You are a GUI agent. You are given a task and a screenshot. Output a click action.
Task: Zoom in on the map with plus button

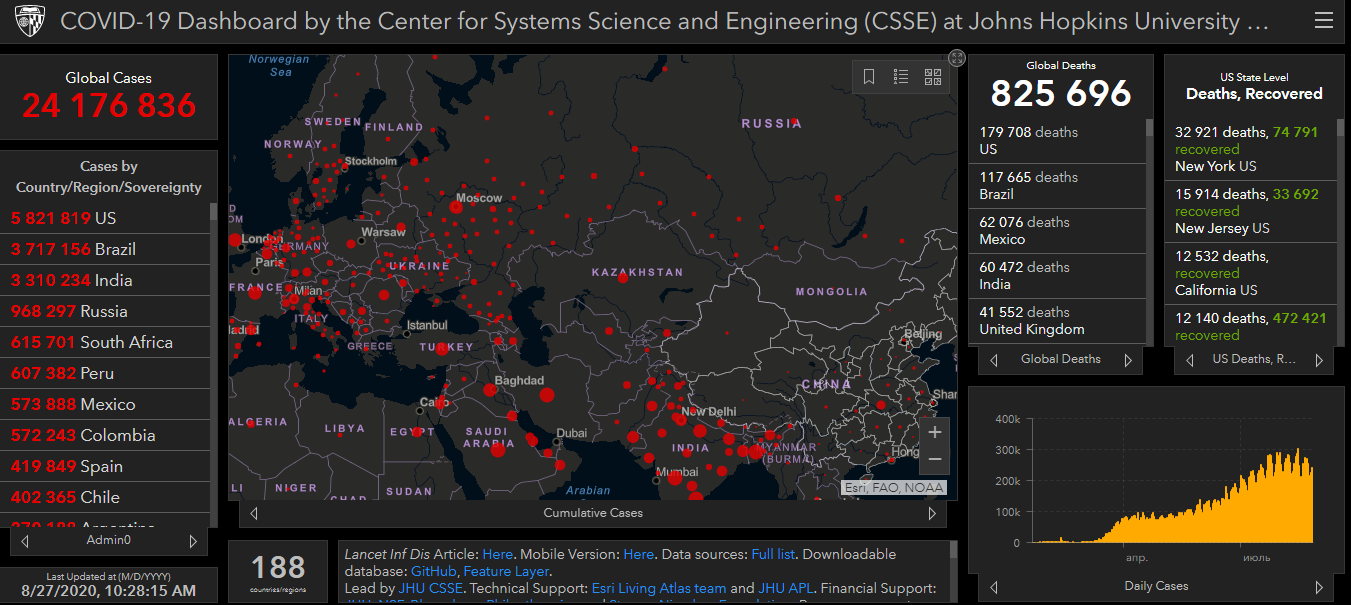[x=935, y=432]
